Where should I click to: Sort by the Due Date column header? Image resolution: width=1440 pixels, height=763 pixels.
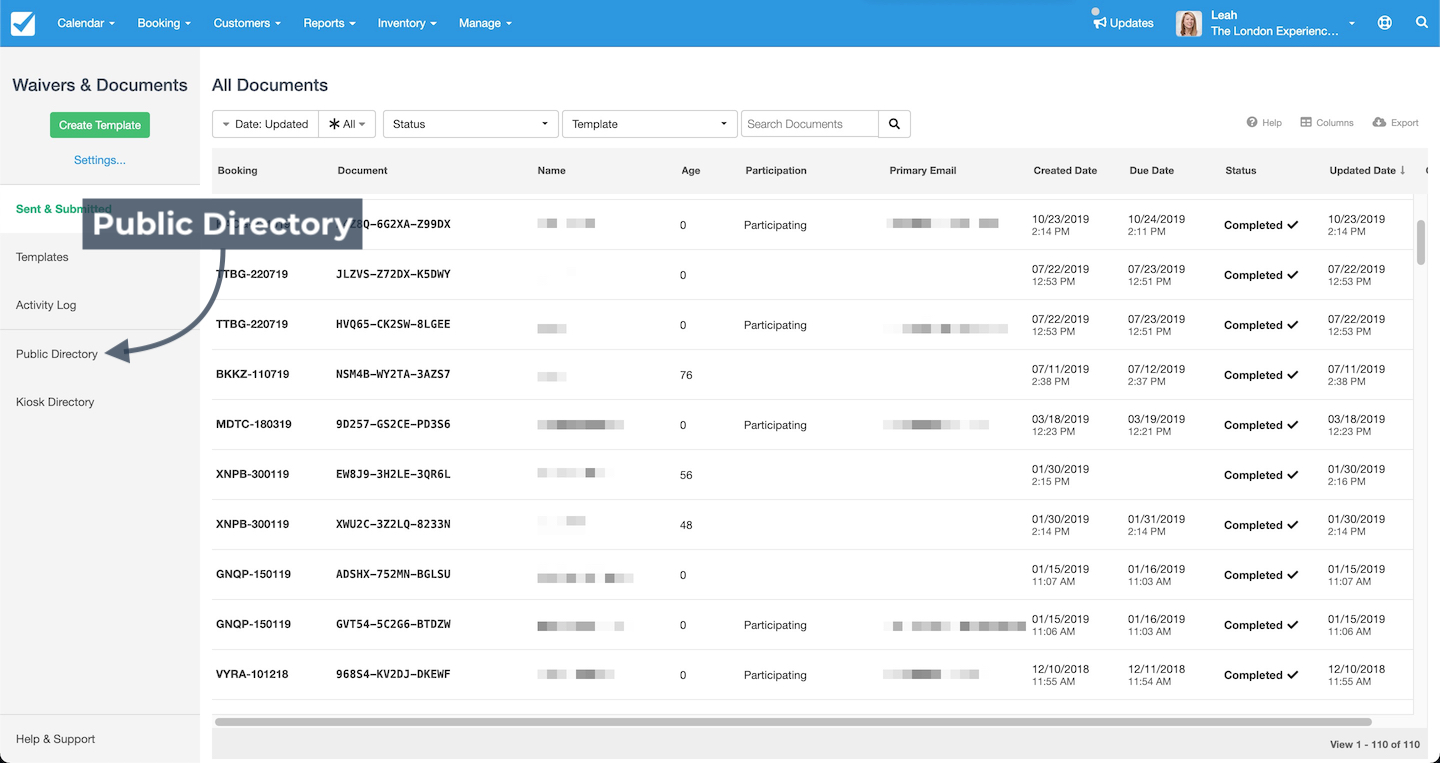click(x=1152, y=170)
